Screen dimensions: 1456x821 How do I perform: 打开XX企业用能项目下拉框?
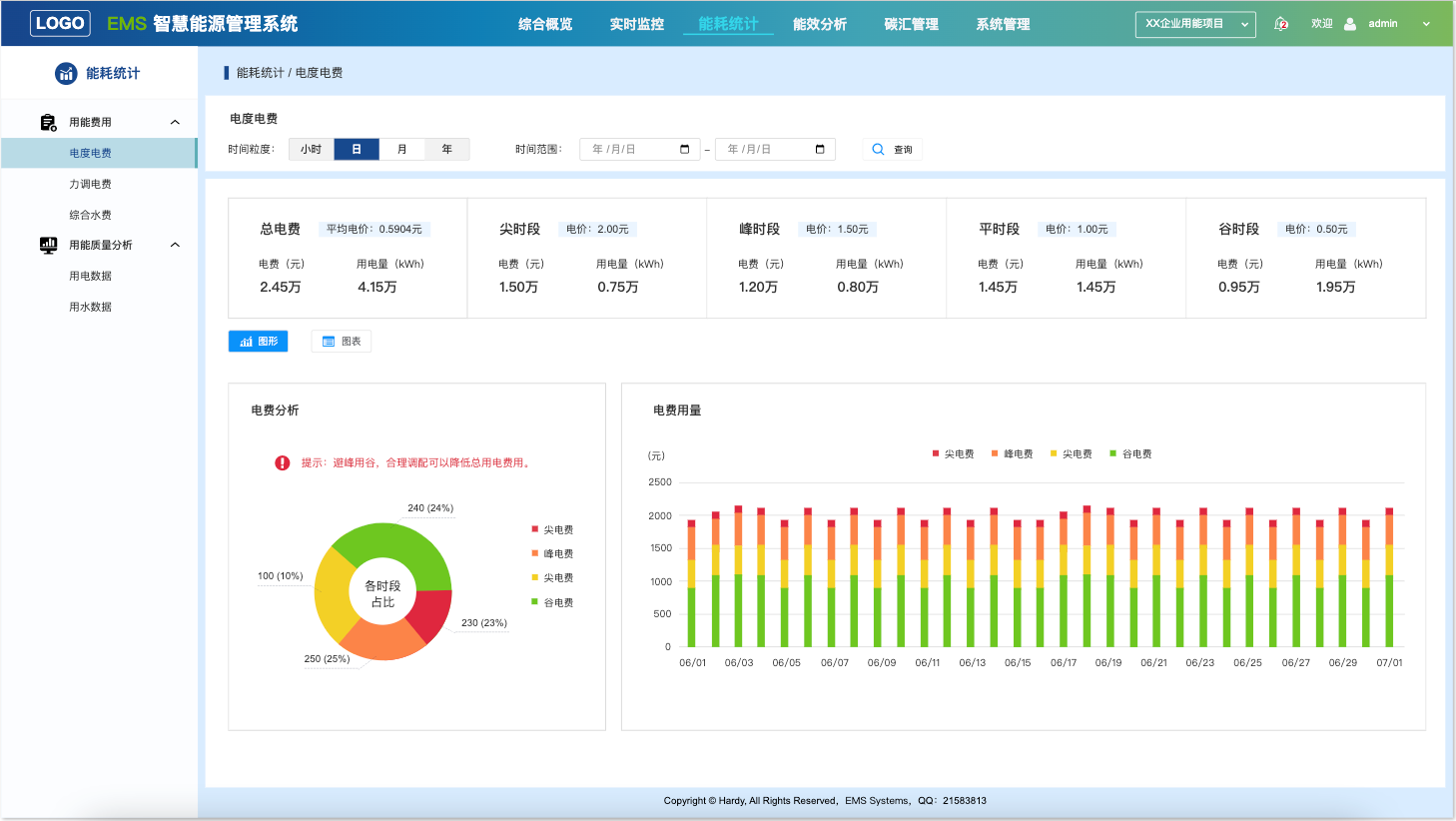[1194, 22]
